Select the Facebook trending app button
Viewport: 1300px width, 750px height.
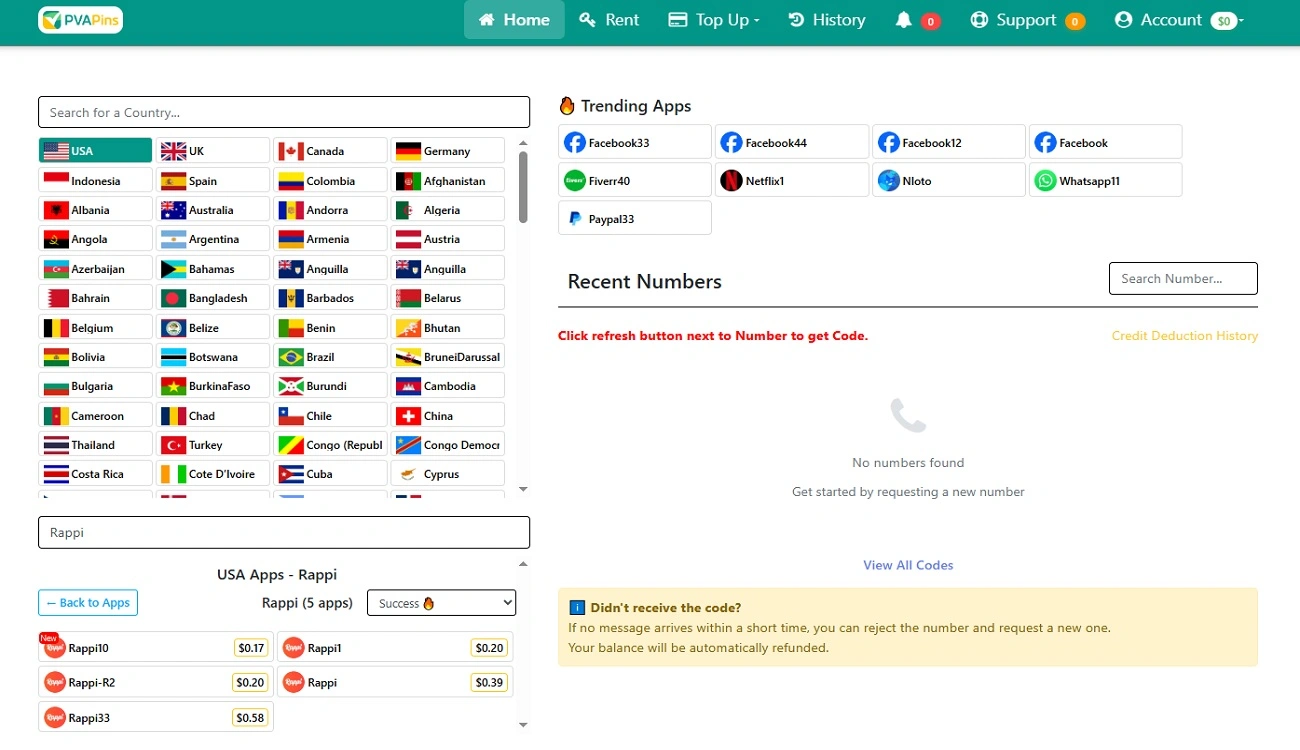[1105, 143]
